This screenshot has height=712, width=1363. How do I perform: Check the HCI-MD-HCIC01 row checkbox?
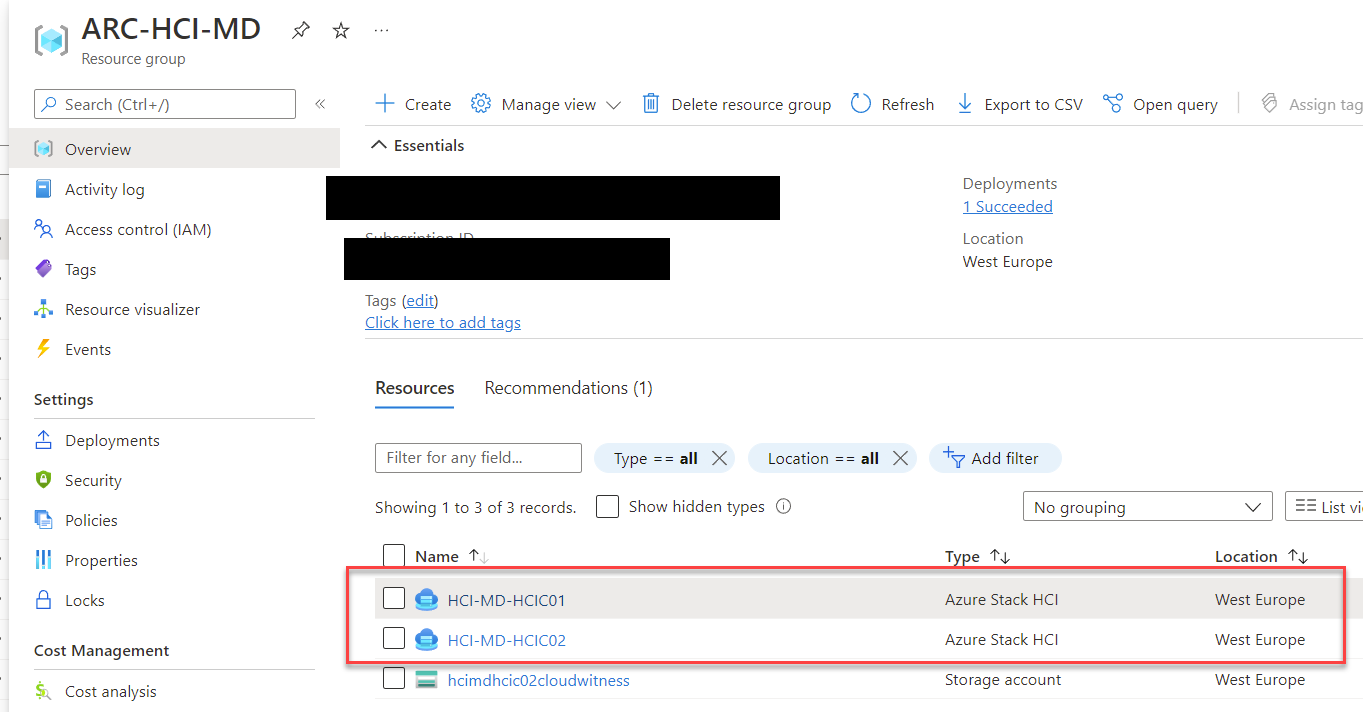click(394, 599)
